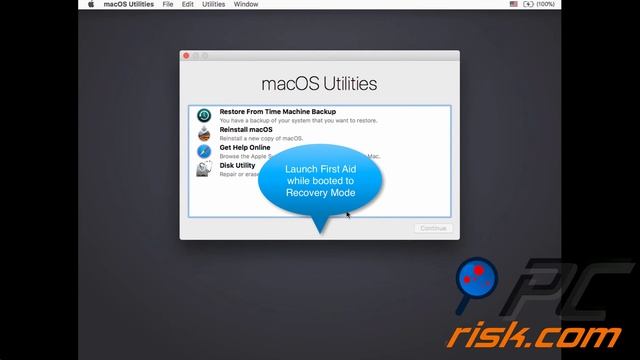Click the battery status icon

(528, 4)
